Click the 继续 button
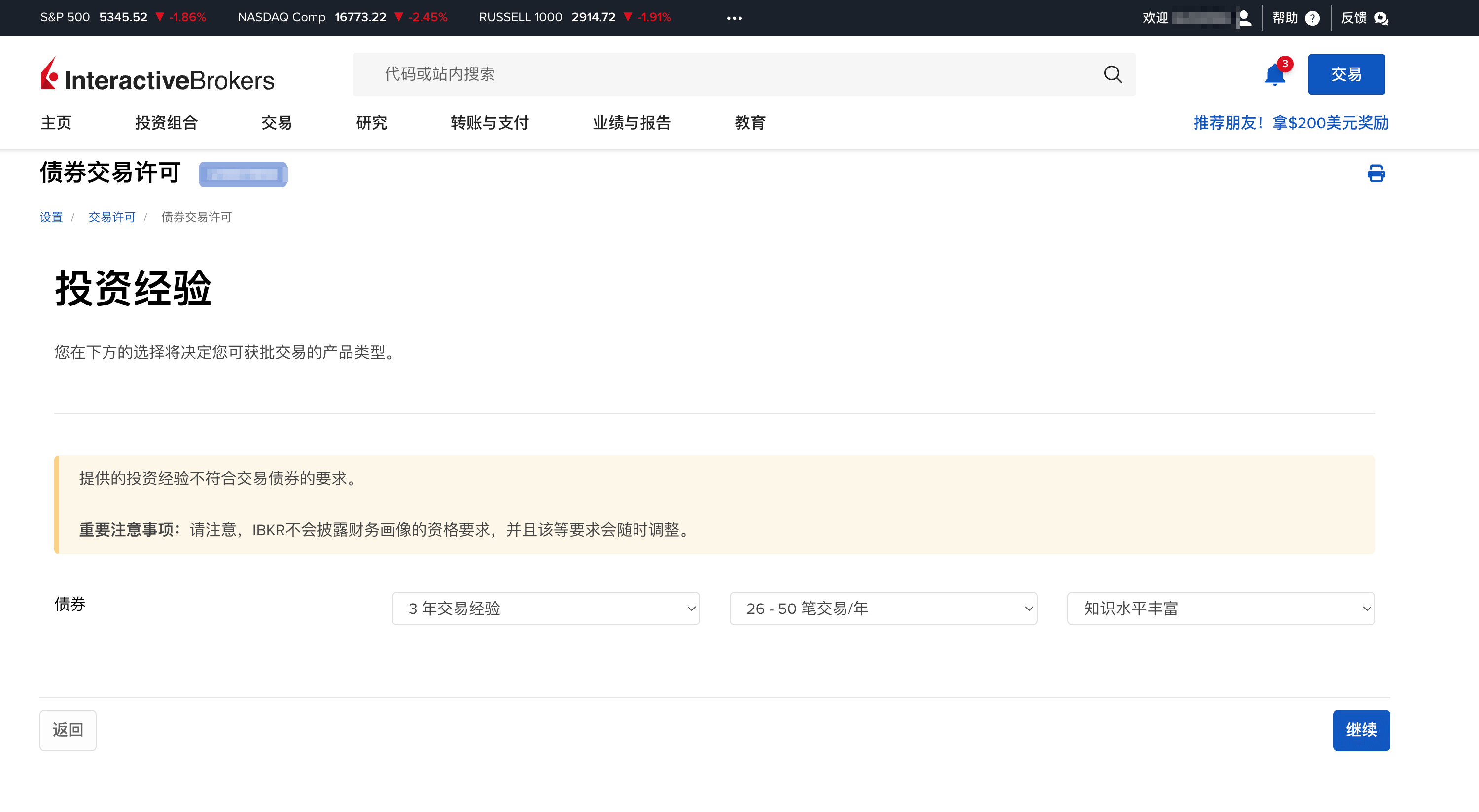This screenshot has height=812, width=1479. click(1361, 730)
